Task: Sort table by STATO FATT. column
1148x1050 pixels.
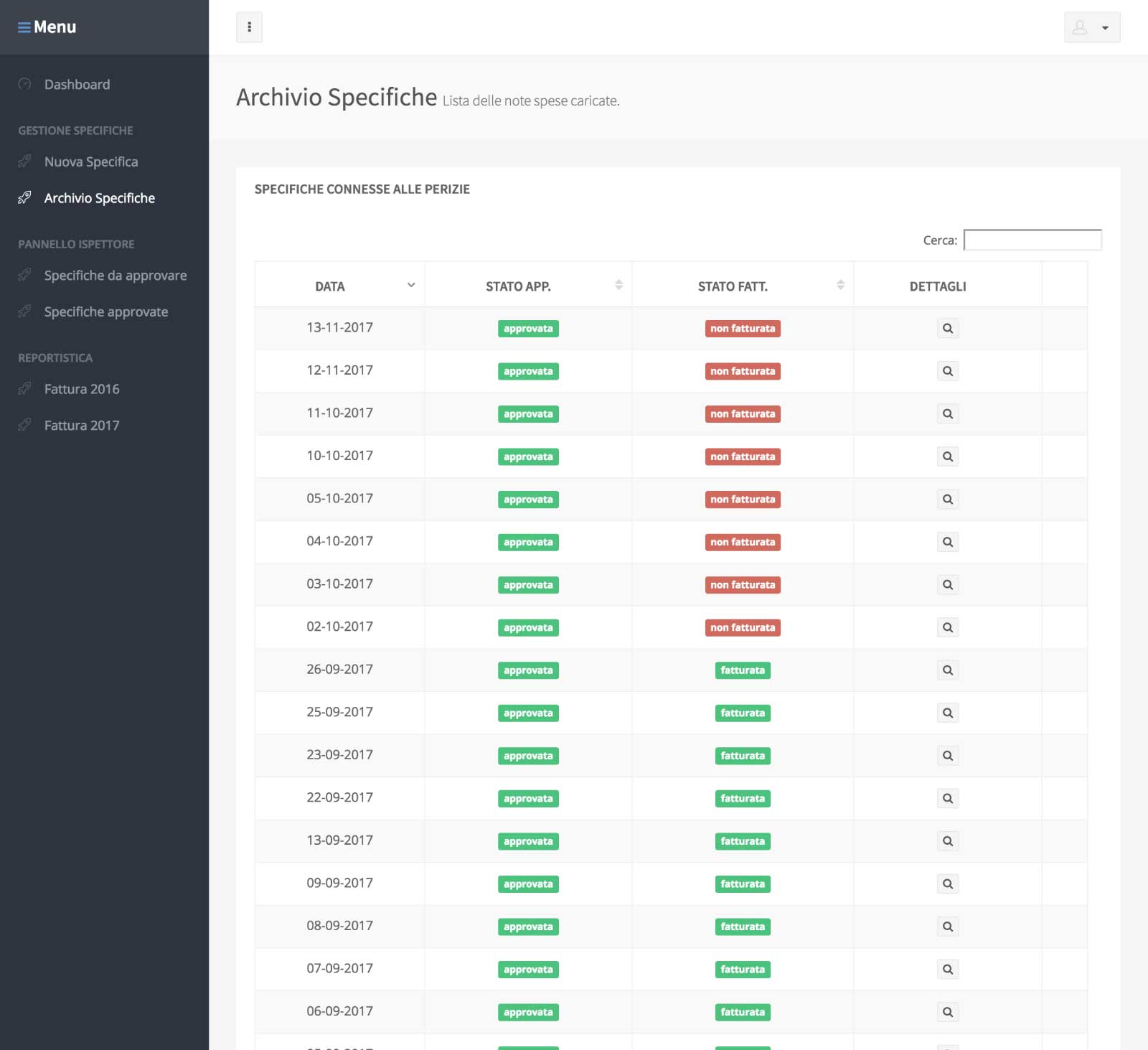Action: click(743, 286)
